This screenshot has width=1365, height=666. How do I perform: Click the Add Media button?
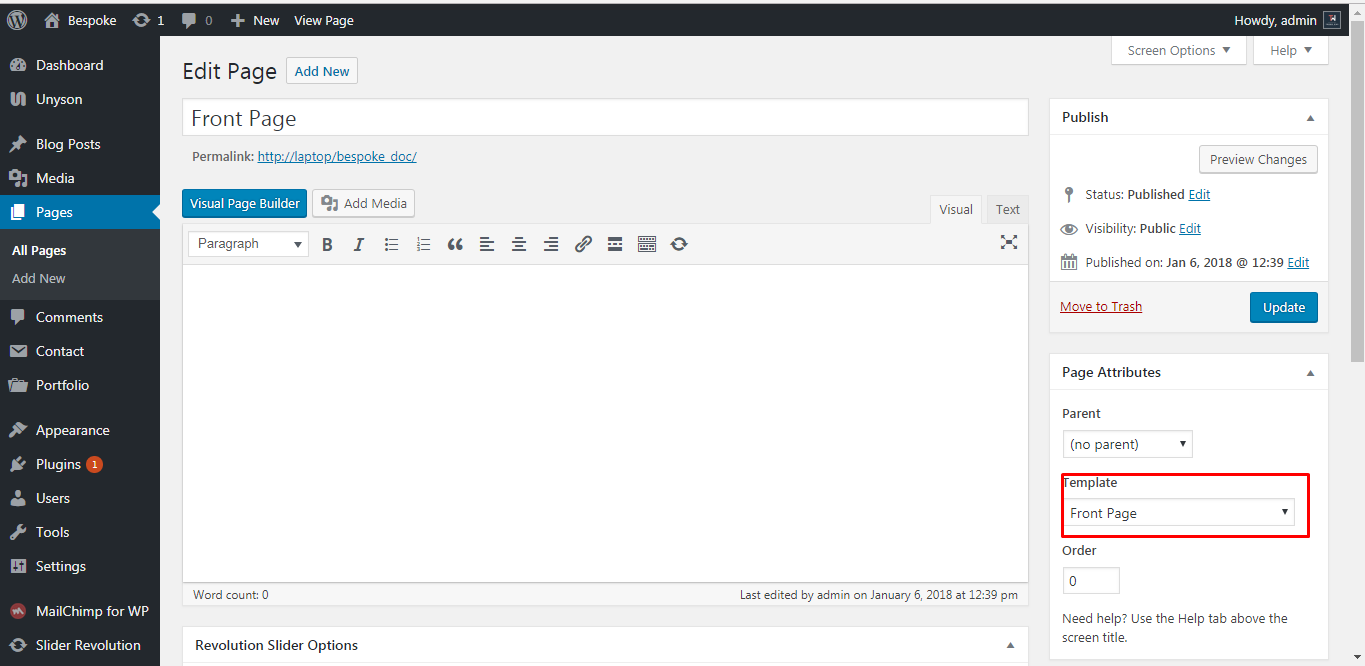click(364, 203)
